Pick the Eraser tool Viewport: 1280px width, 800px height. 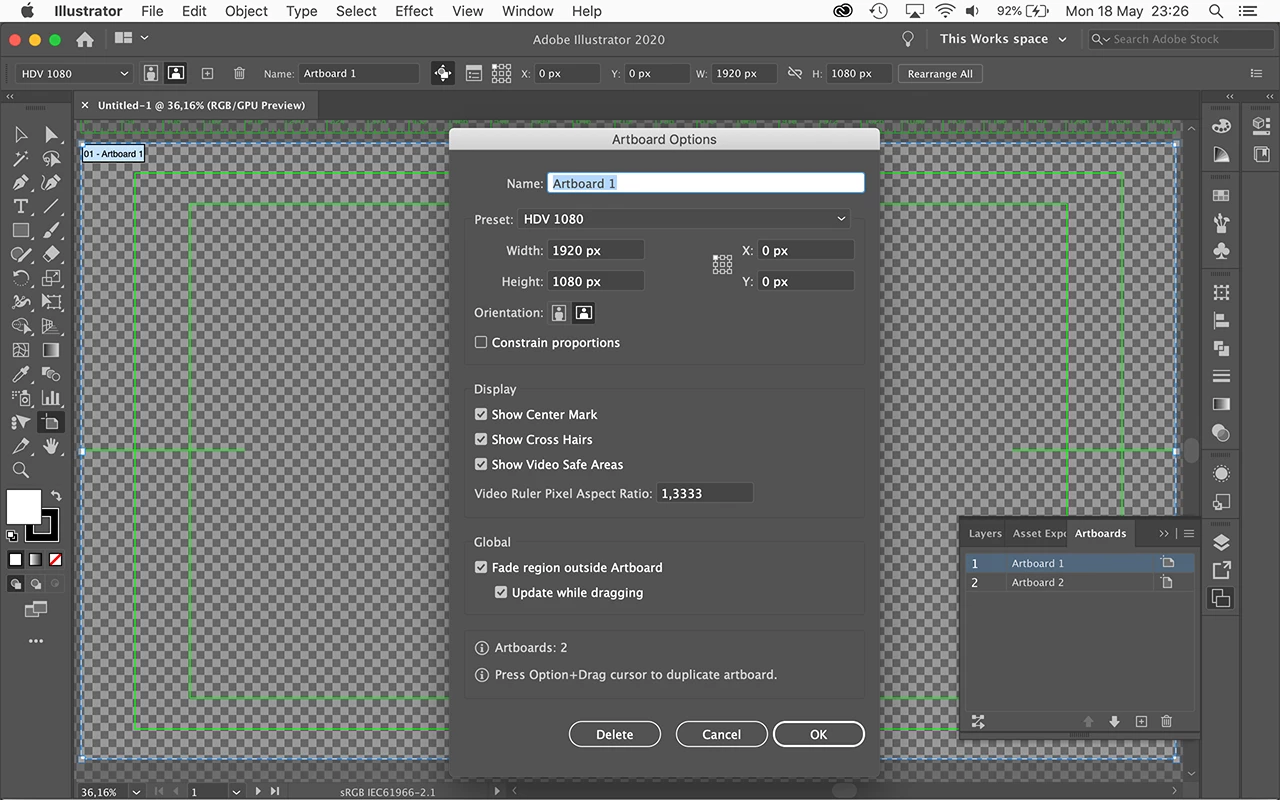pos(51,254)
